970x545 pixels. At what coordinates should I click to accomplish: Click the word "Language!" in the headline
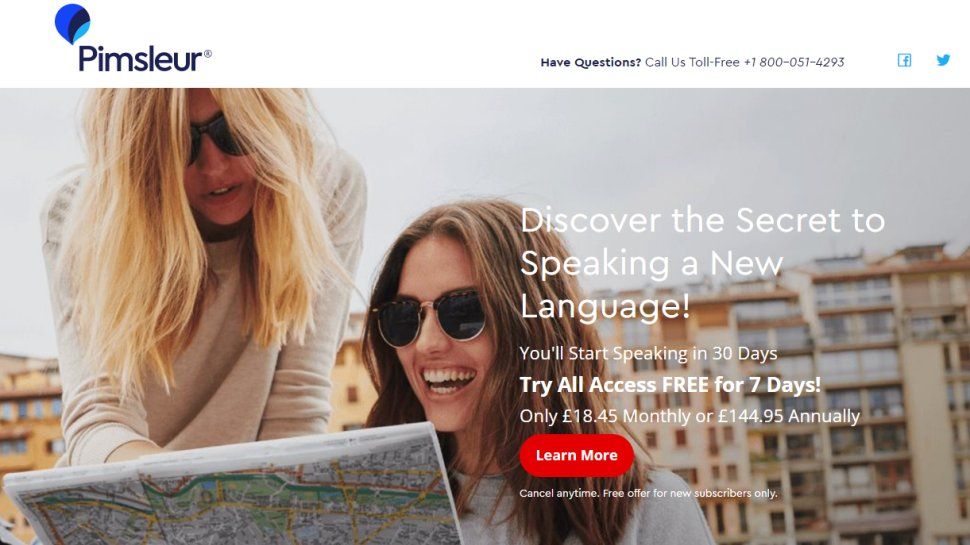(605, 306)
